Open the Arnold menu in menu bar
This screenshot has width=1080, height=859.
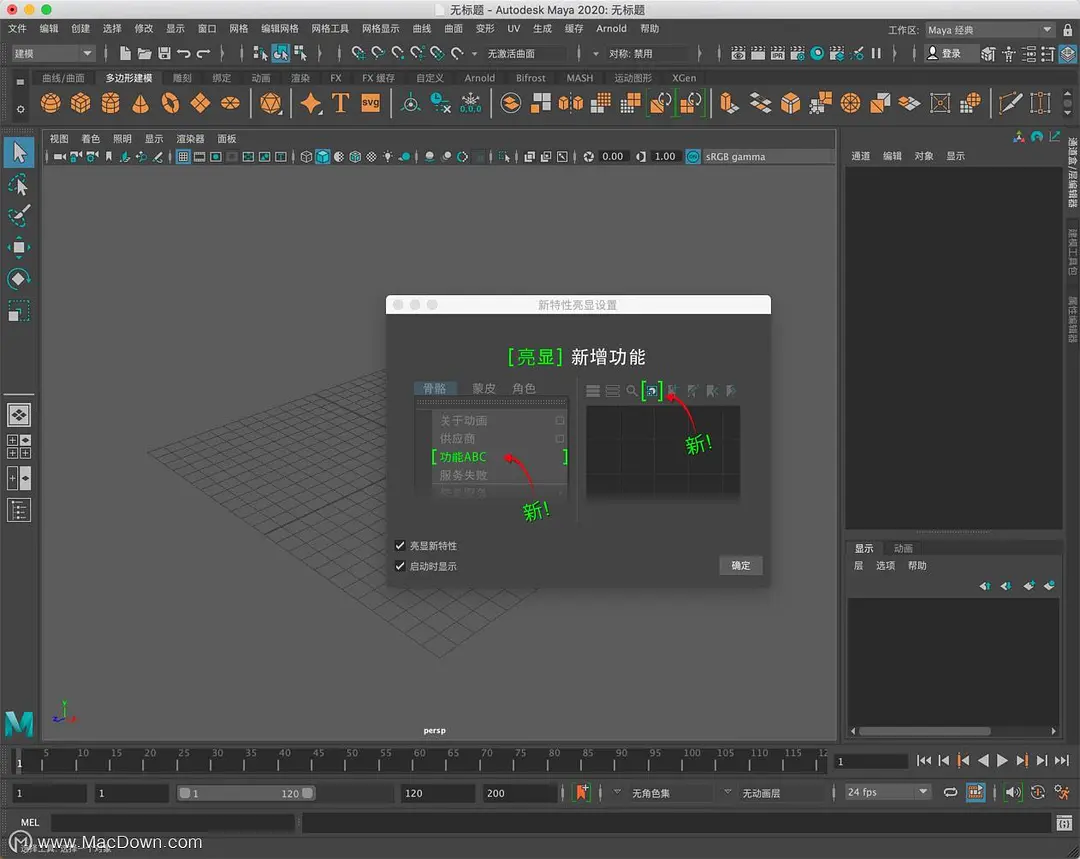pyautogui.click(x=611, y=29)
